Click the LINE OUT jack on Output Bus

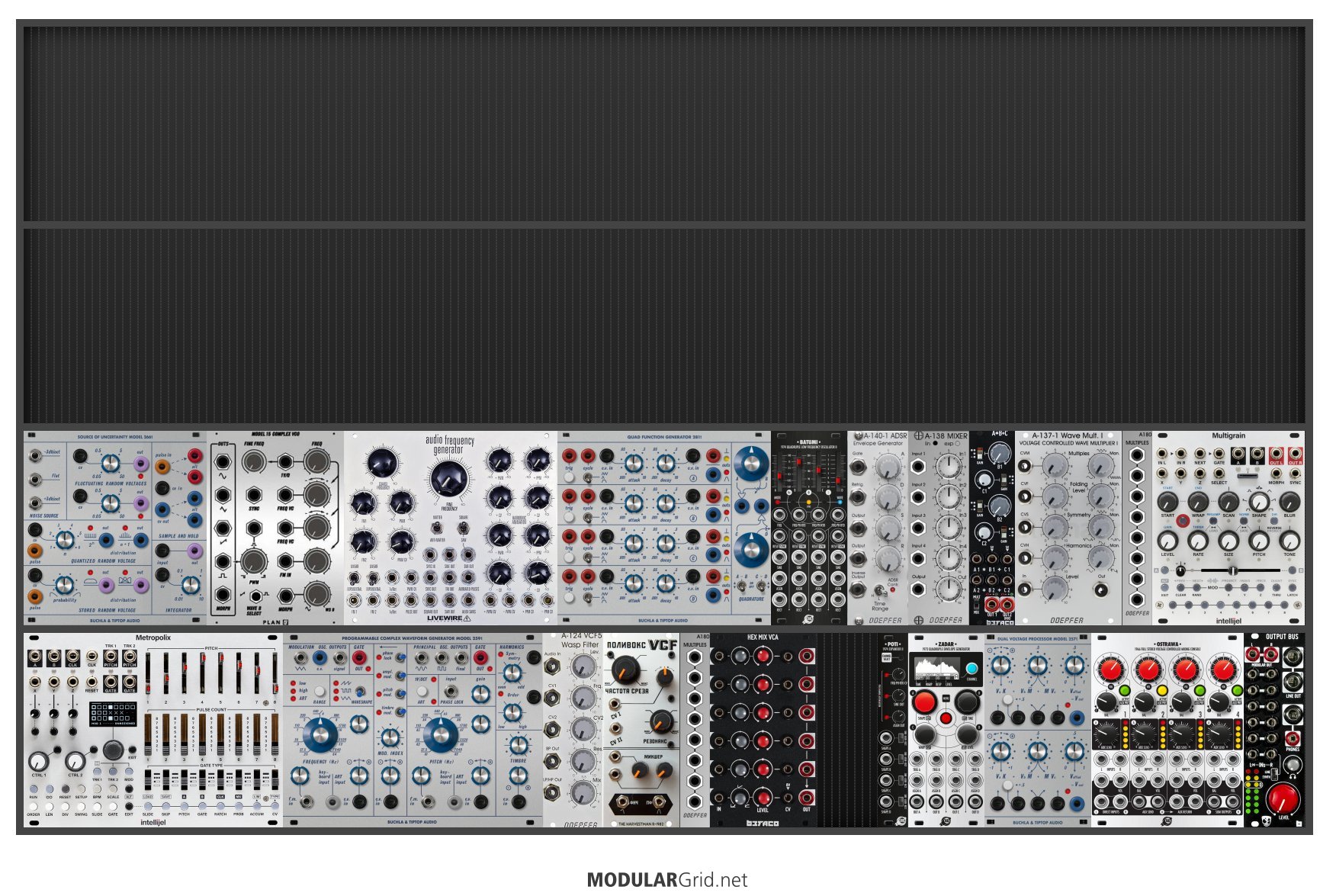(x=1293, y=682)
